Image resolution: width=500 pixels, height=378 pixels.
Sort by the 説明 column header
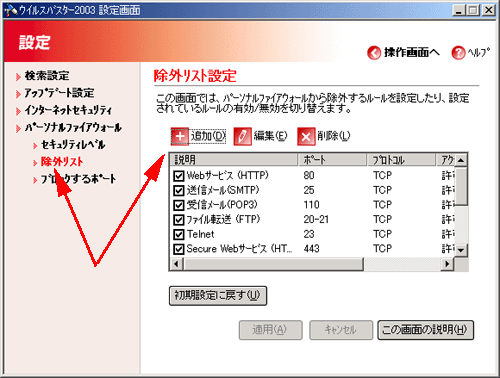pyautogui.click(x=234, y=160)
